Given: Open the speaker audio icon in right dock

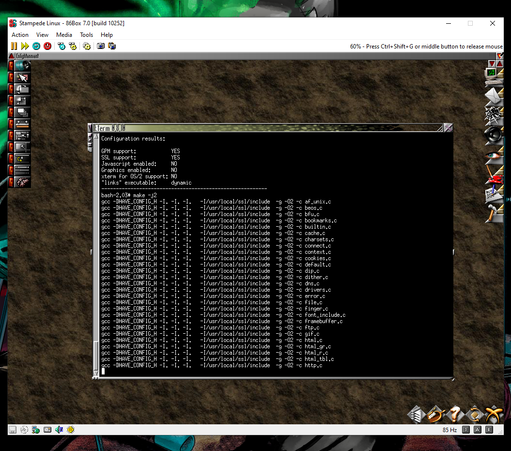Looking at the screenshot, I should (x=493, y=135).
